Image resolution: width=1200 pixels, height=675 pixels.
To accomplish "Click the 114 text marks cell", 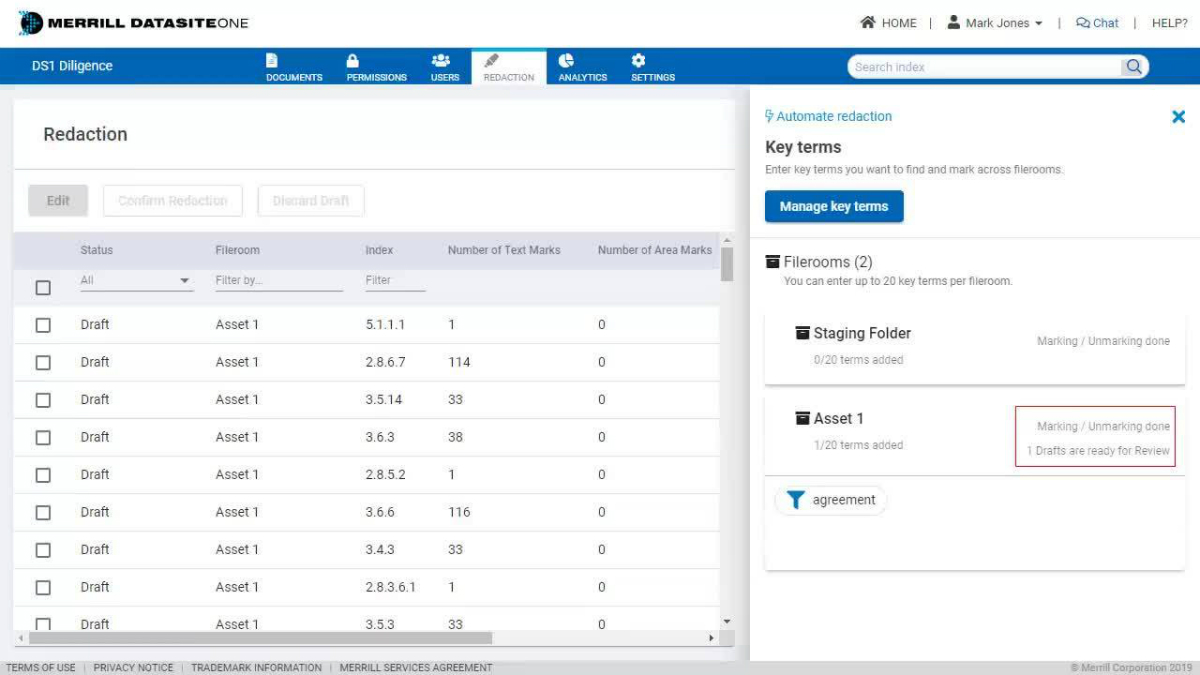I will 459,362.
